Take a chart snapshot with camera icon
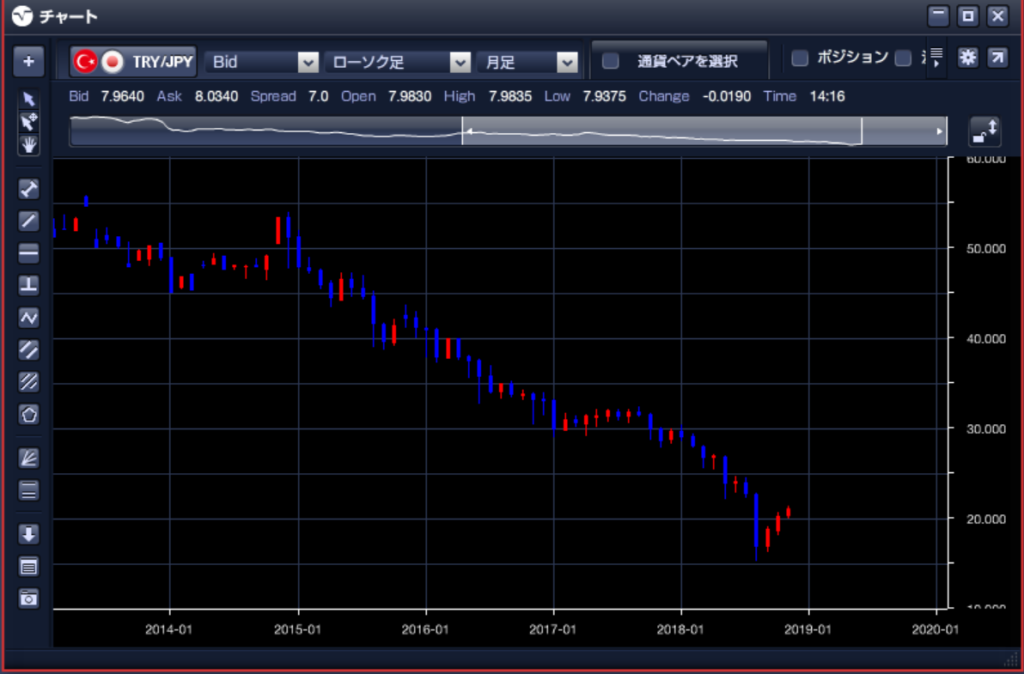Viewport: 1024px width, 674px height. (x=29, y=598)
